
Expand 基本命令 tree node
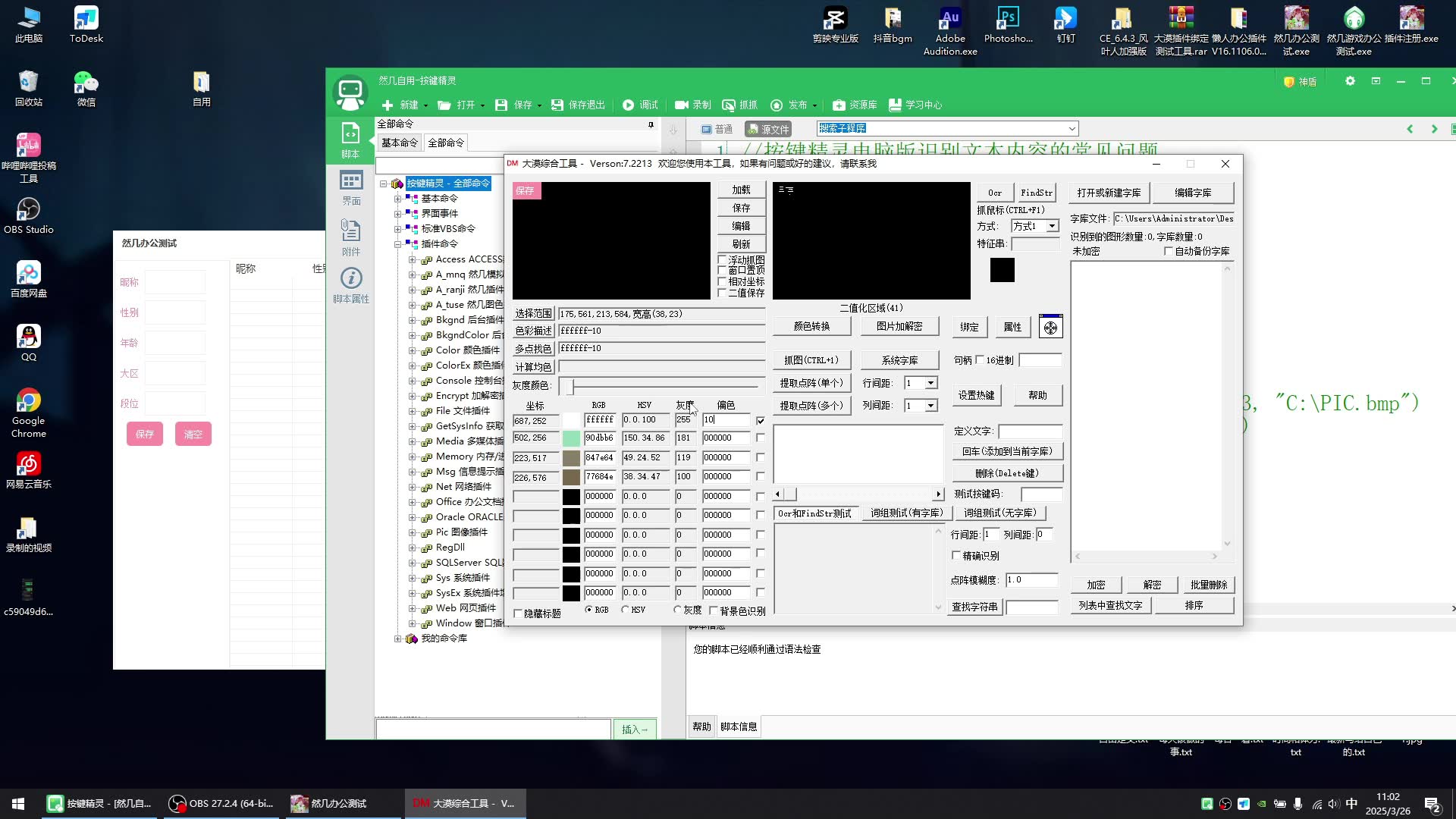pos(397,199)
